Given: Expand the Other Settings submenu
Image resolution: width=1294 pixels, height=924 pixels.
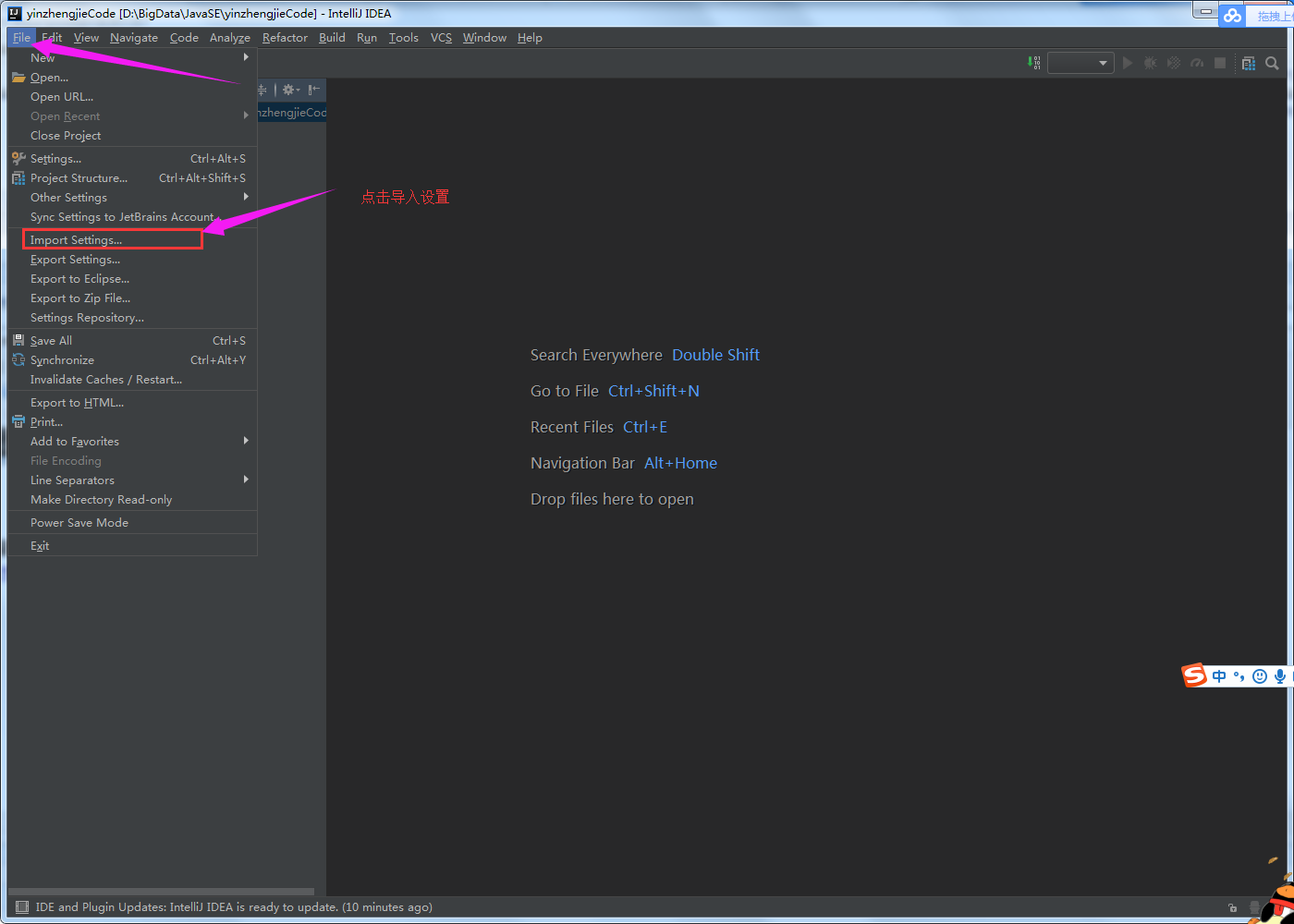Looking at the screenshot, I should tap(132, 197).
